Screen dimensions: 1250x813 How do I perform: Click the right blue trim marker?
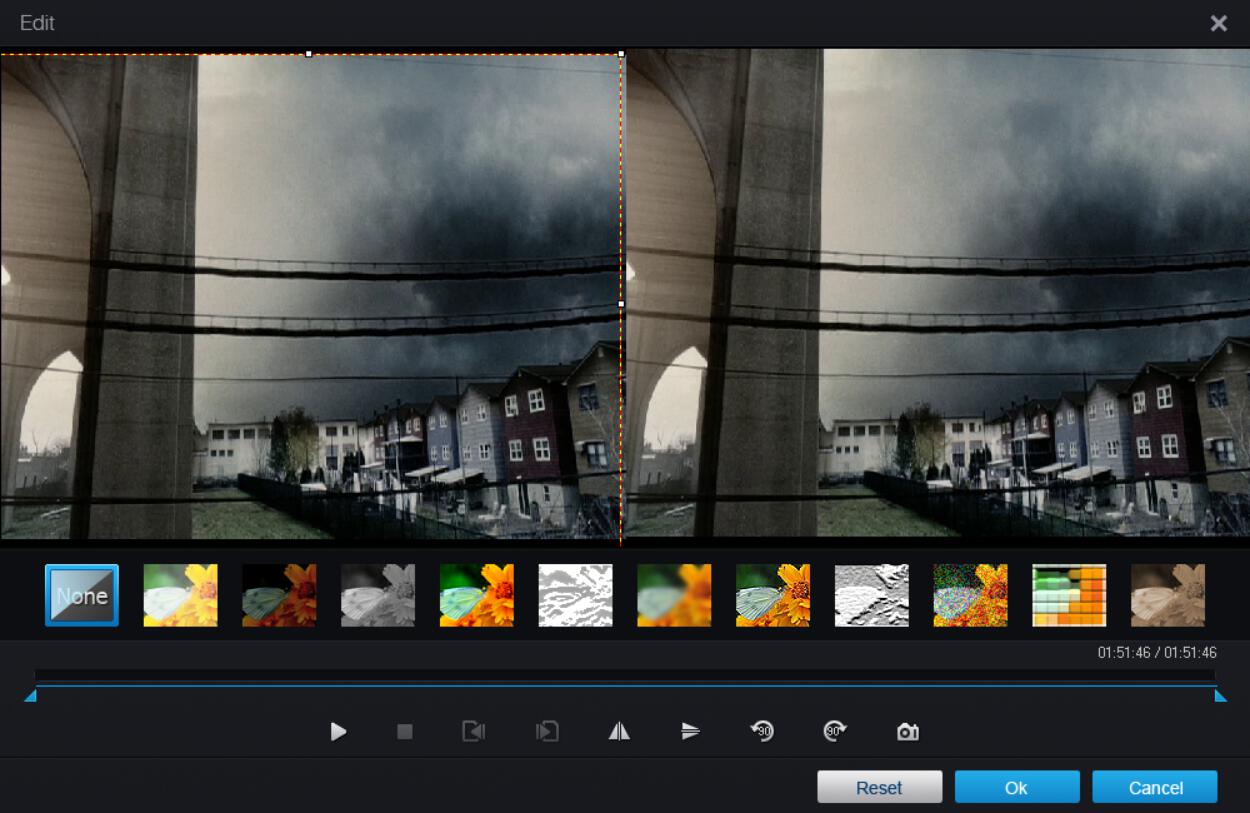[1220, 696]
